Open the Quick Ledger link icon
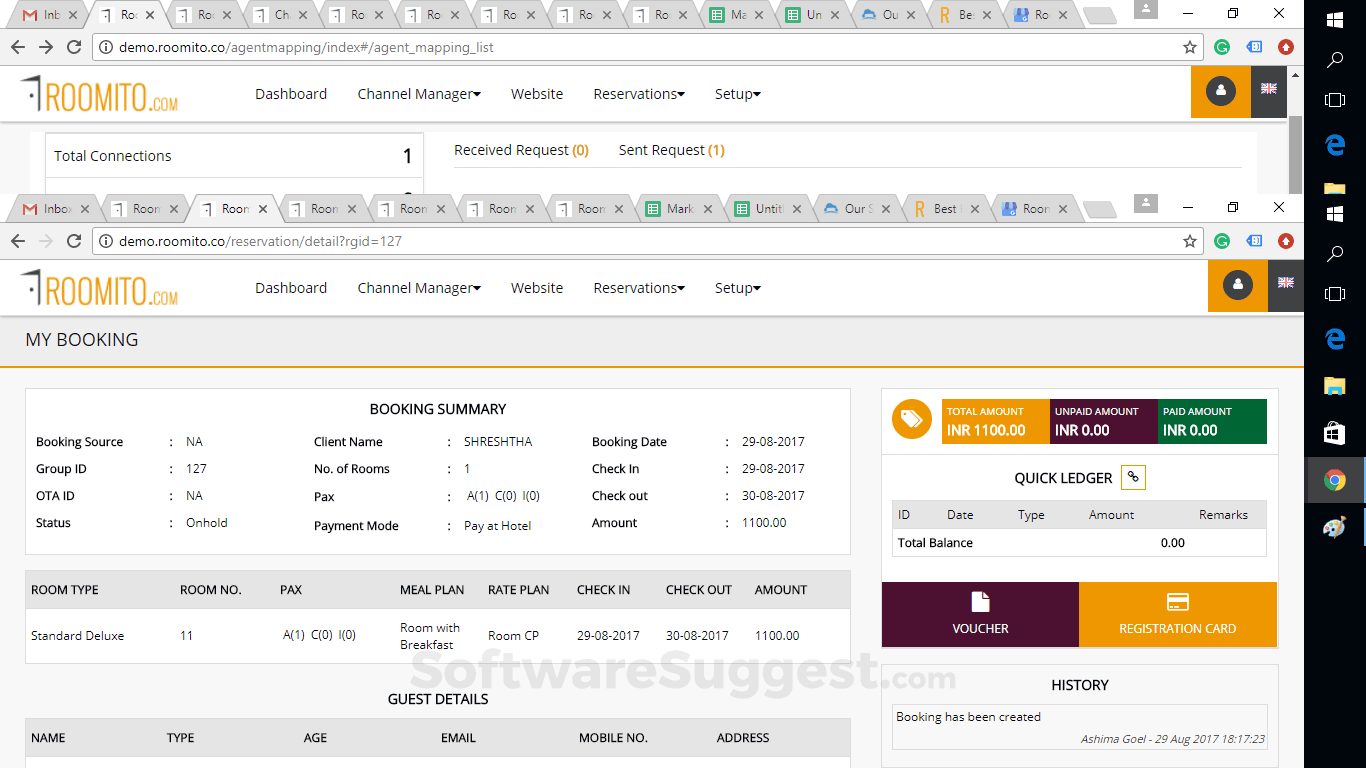1366x768 pixels. [x=1133, y=478]
